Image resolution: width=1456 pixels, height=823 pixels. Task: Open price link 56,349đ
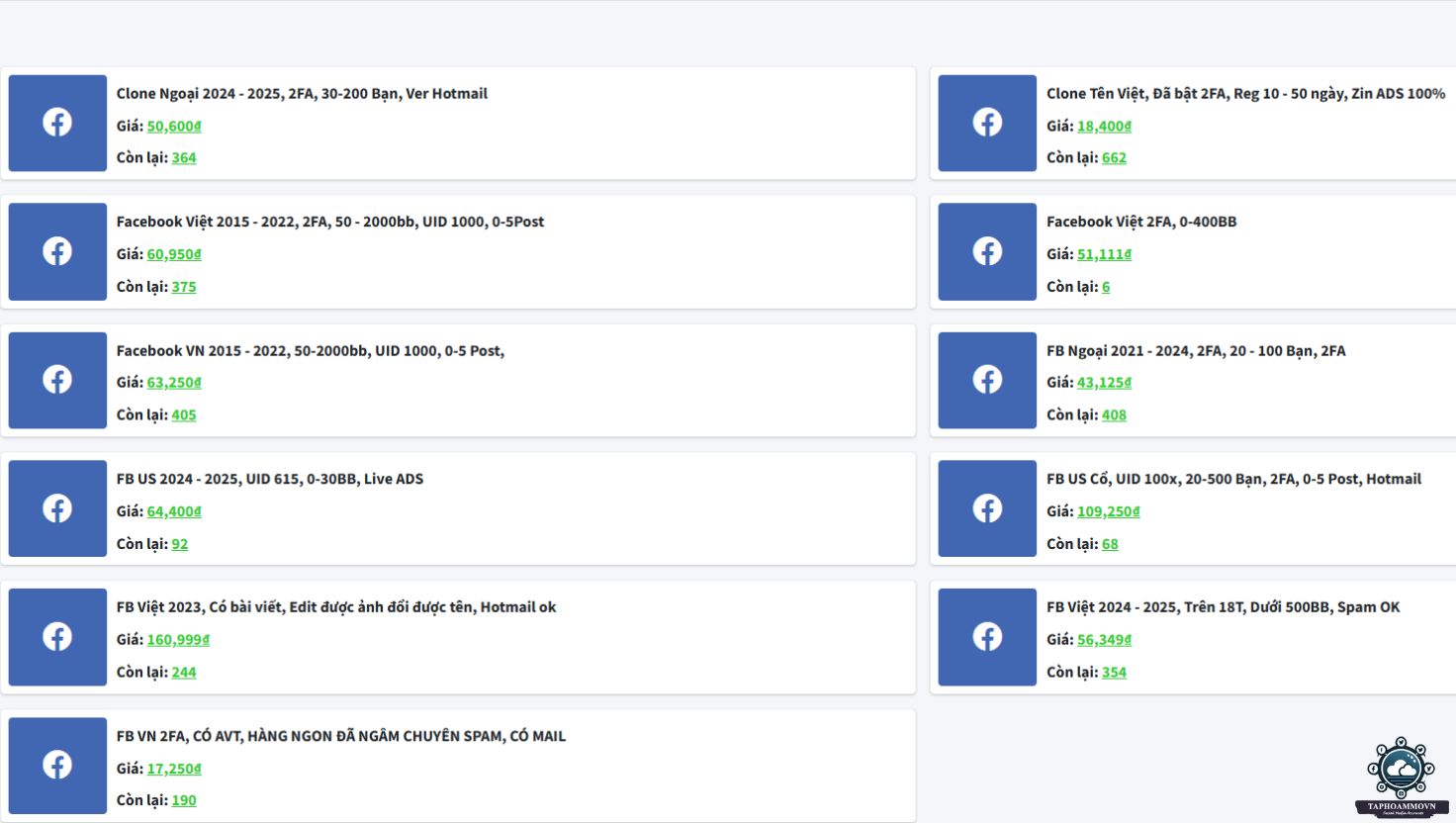[1104, 640]
